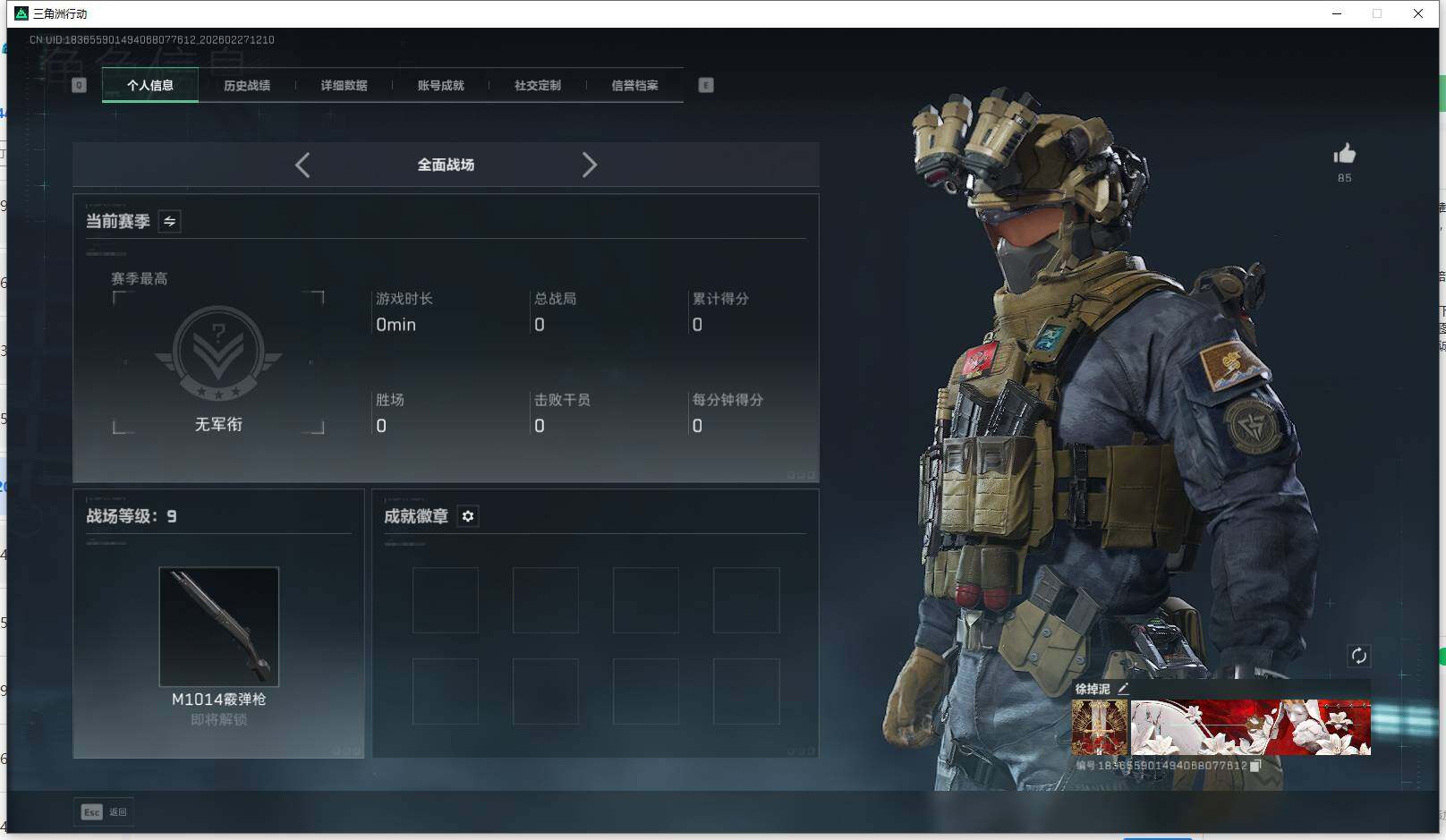Like this profile with the thumbs-up icon

tap(1344, 154)
